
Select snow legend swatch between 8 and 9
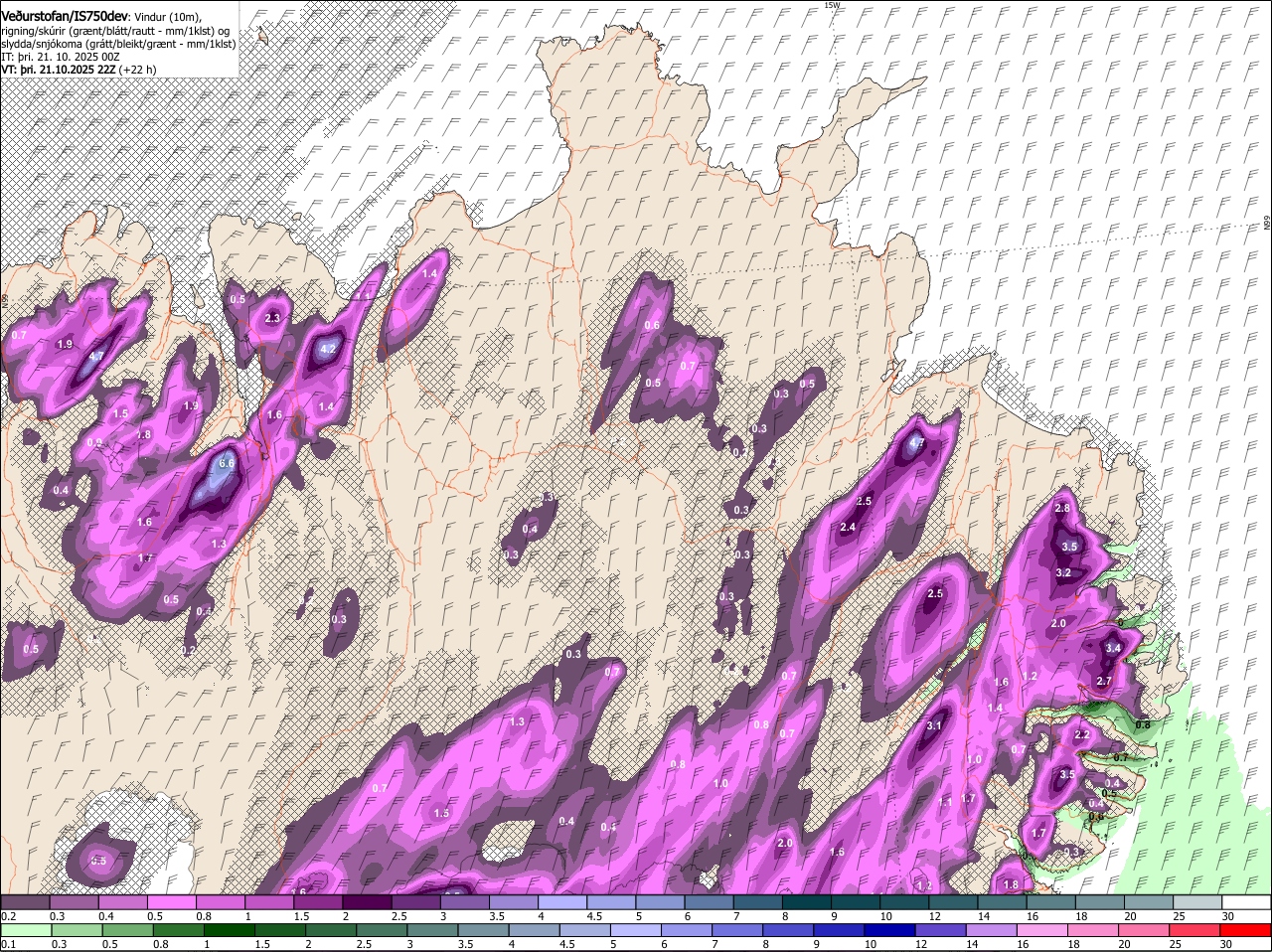[807, 901]
